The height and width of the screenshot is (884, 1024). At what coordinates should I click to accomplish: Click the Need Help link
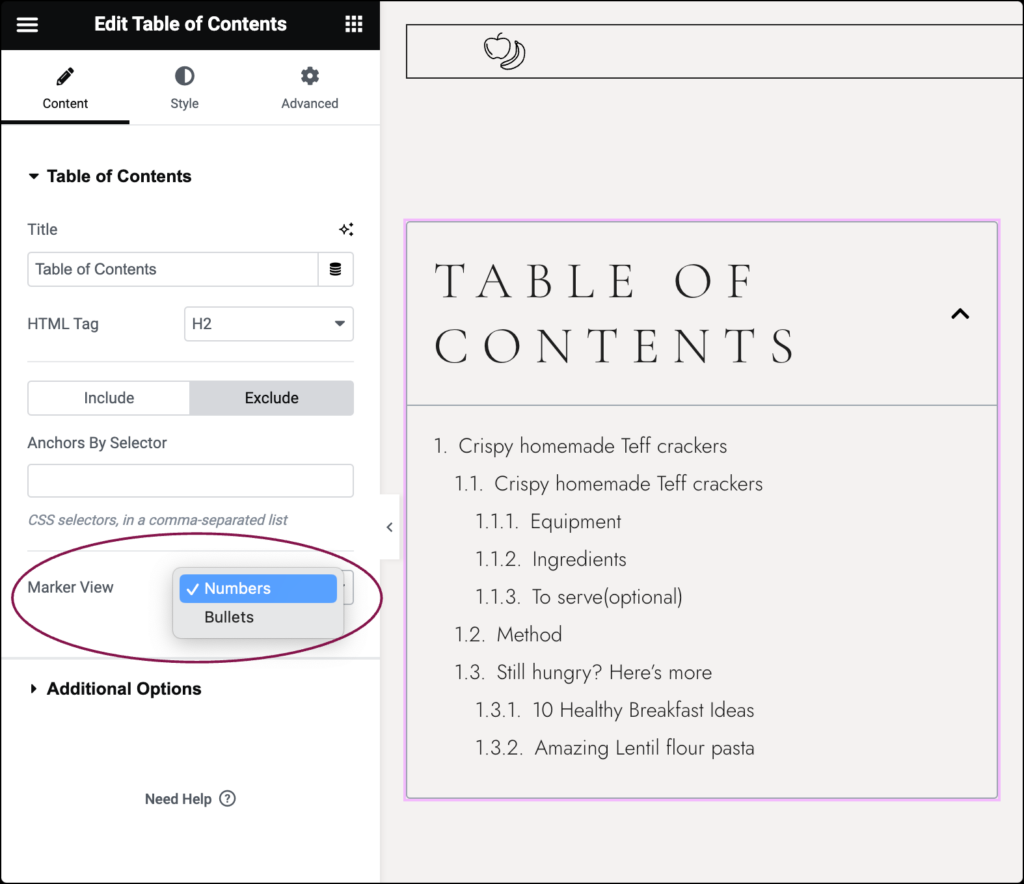tap(178, 798)
